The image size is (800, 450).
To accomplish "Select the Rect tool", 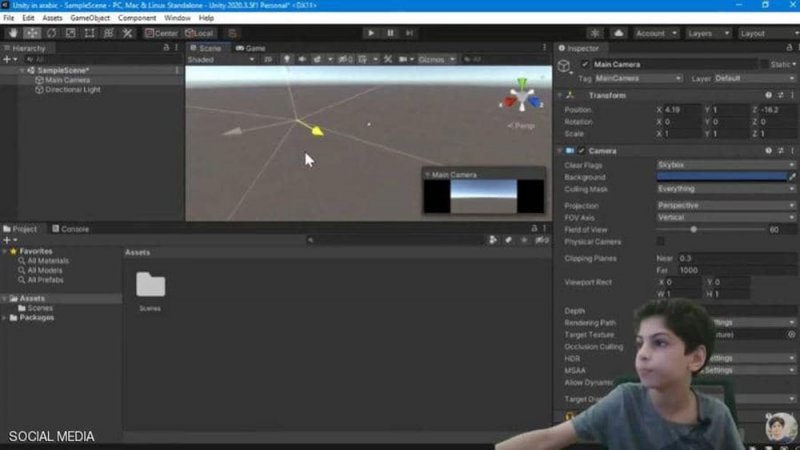I will [89, 33].
